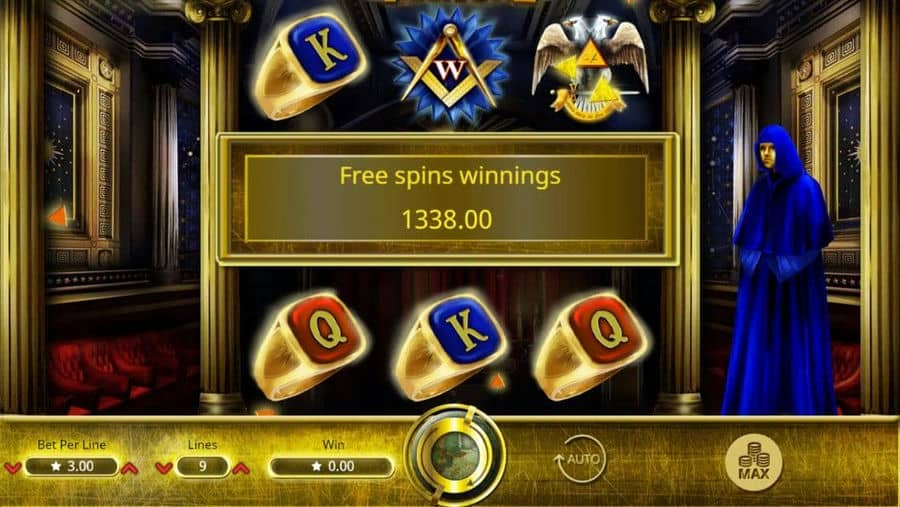Increase Bet Per Line value

(x=130, y=467)
